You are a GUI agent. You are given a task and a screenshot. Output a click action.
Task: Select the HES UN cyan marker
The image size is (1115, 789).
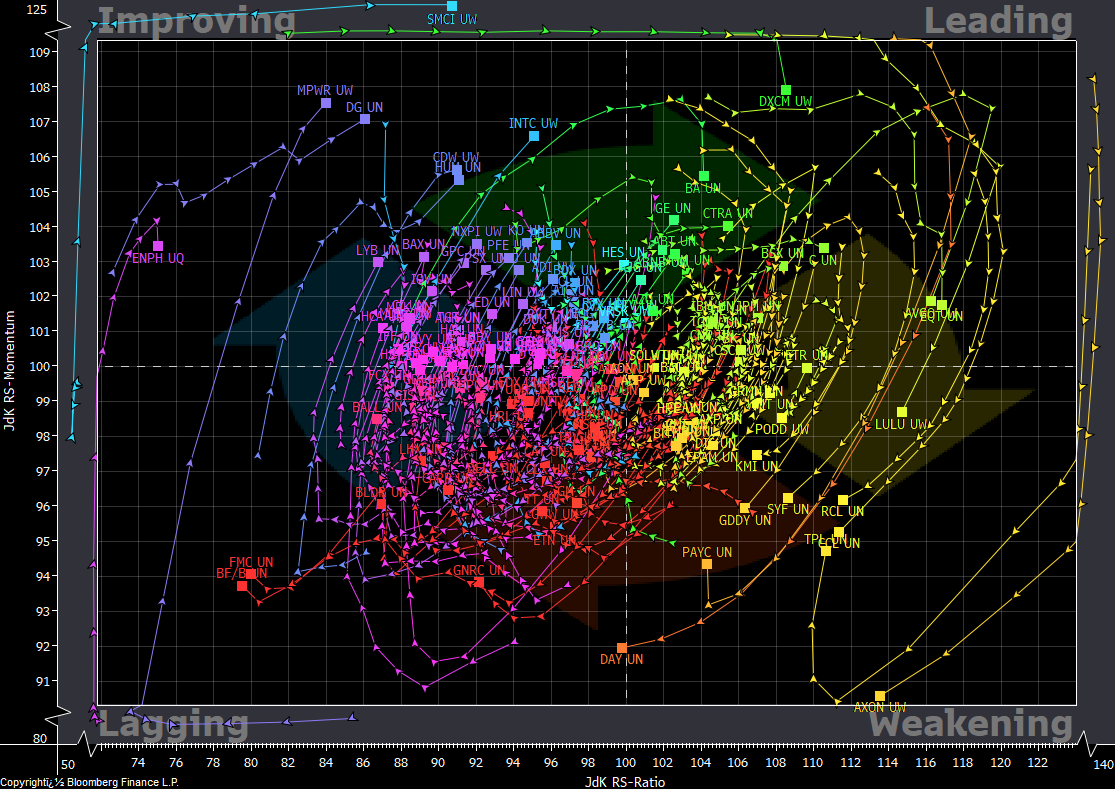pyautogui.click(x=624, y=264)
